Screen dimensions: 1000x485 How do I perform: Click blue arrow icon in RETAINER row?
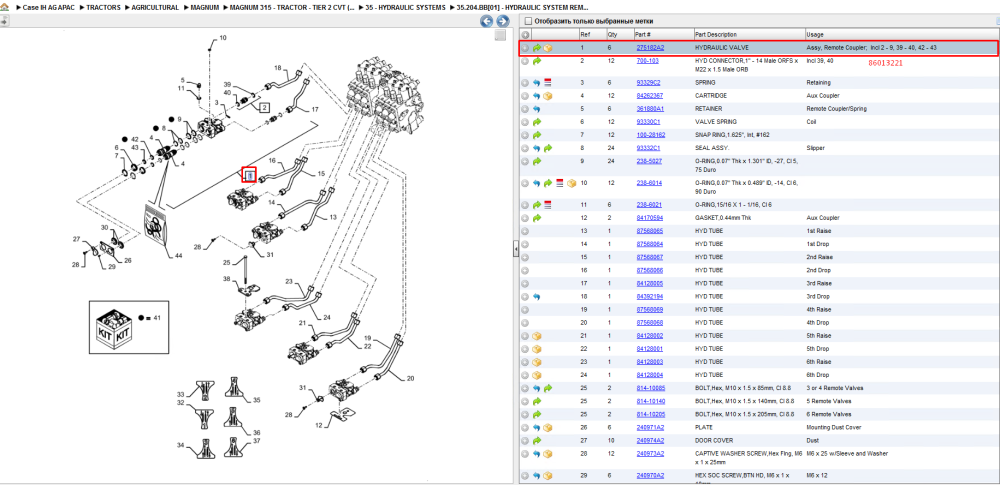pos(537,109)
